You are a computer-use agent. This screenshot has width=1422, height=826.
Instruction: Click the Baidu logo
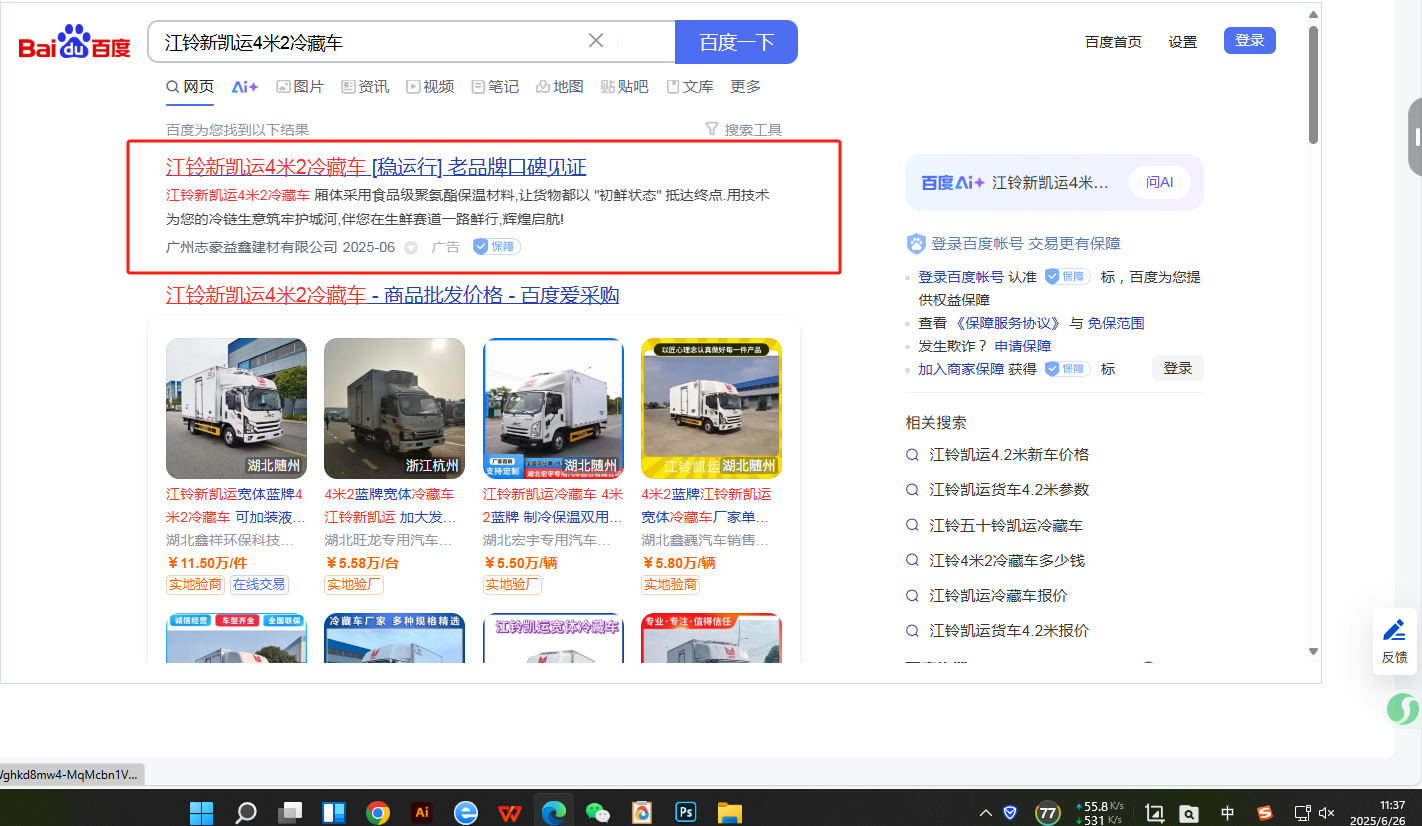(x=74, y=44)
